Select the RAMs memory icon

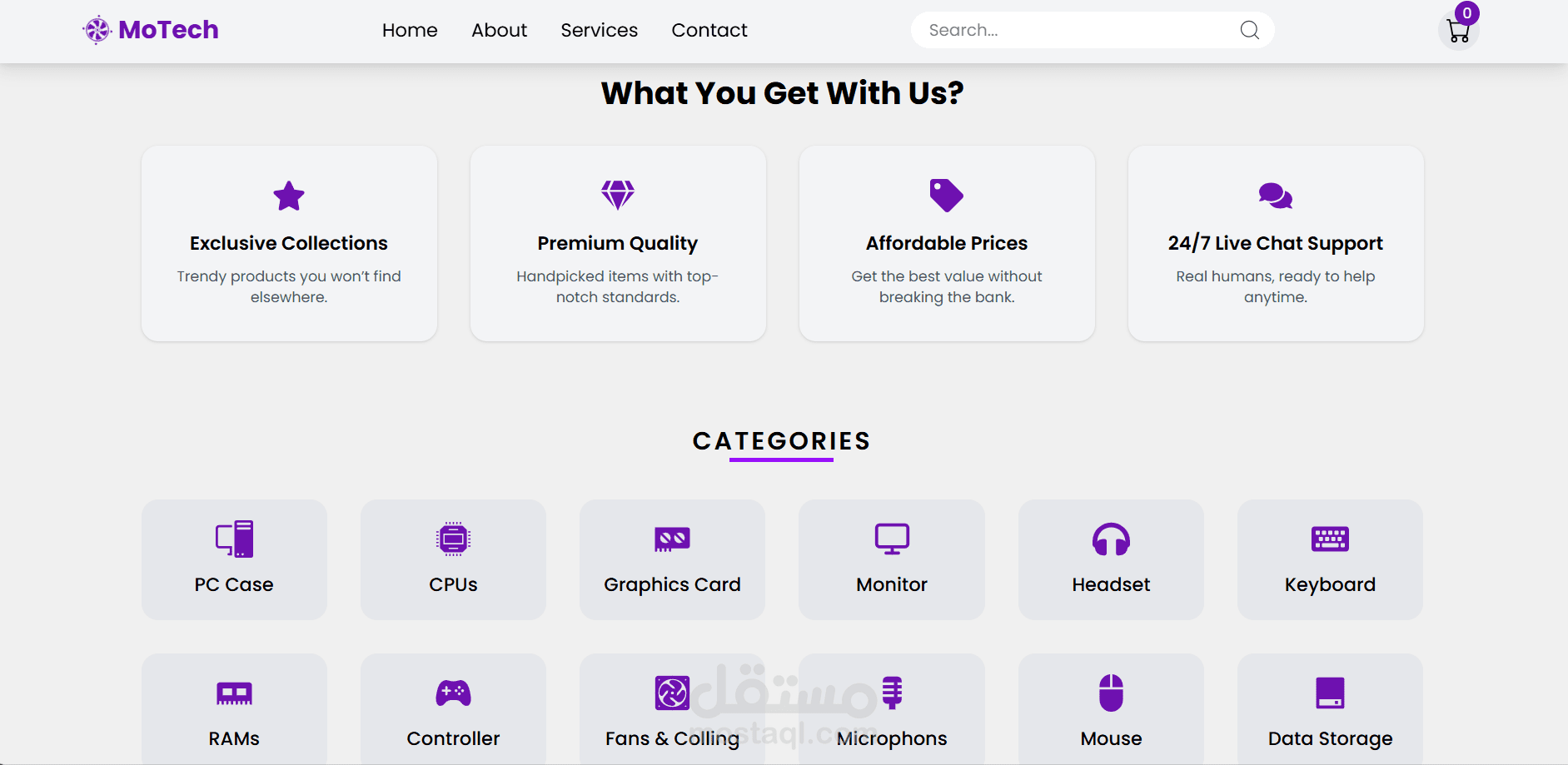tap(234, 693)
